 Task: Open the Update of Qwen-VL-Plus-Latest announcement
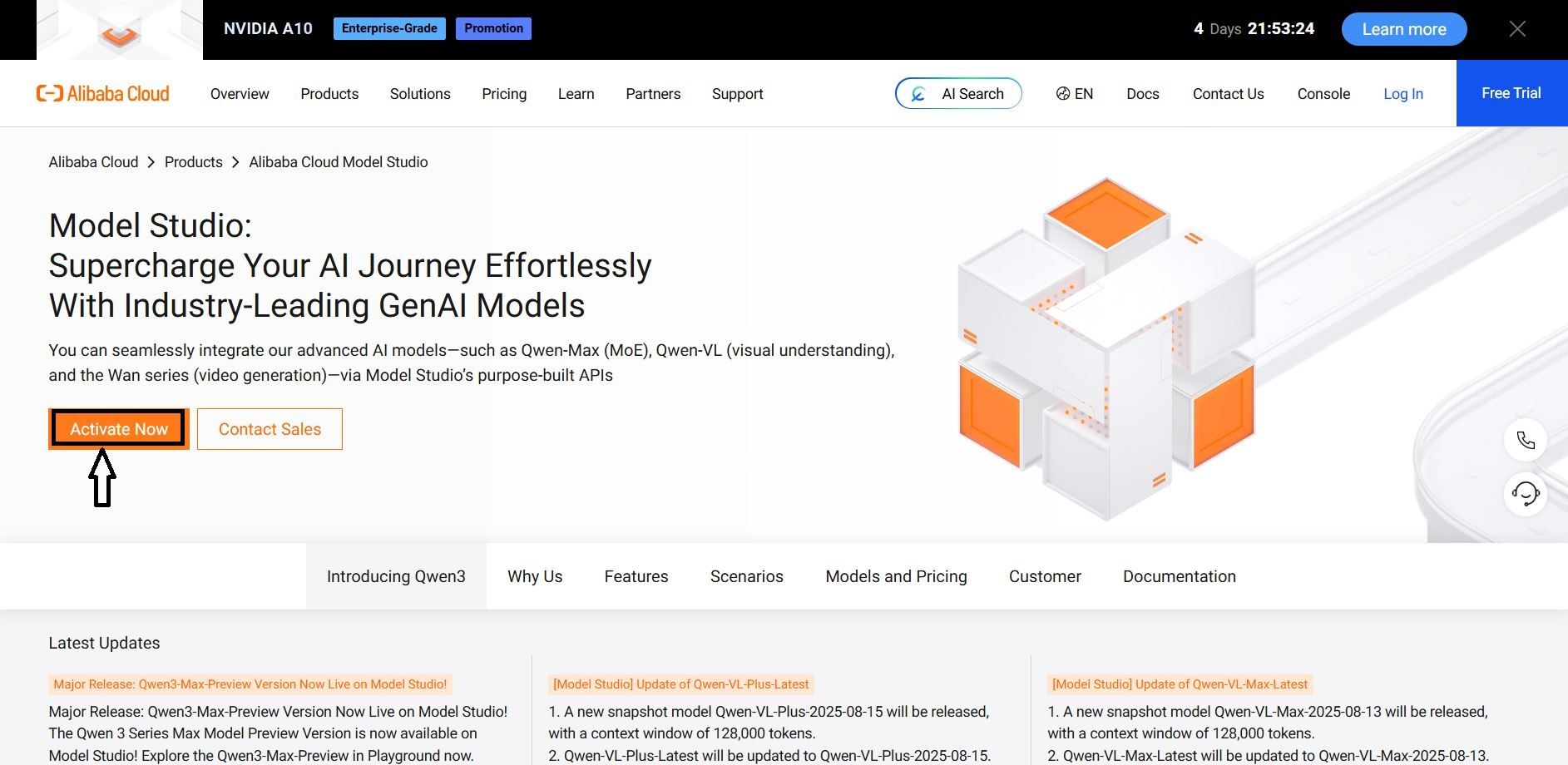coord(680,684)
